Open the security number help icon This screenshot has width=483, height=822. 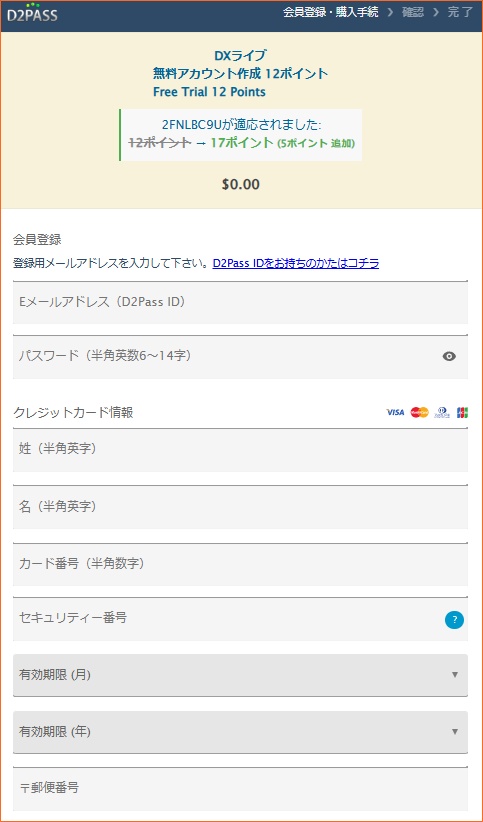pyautogui.click(x=454, y=620)
